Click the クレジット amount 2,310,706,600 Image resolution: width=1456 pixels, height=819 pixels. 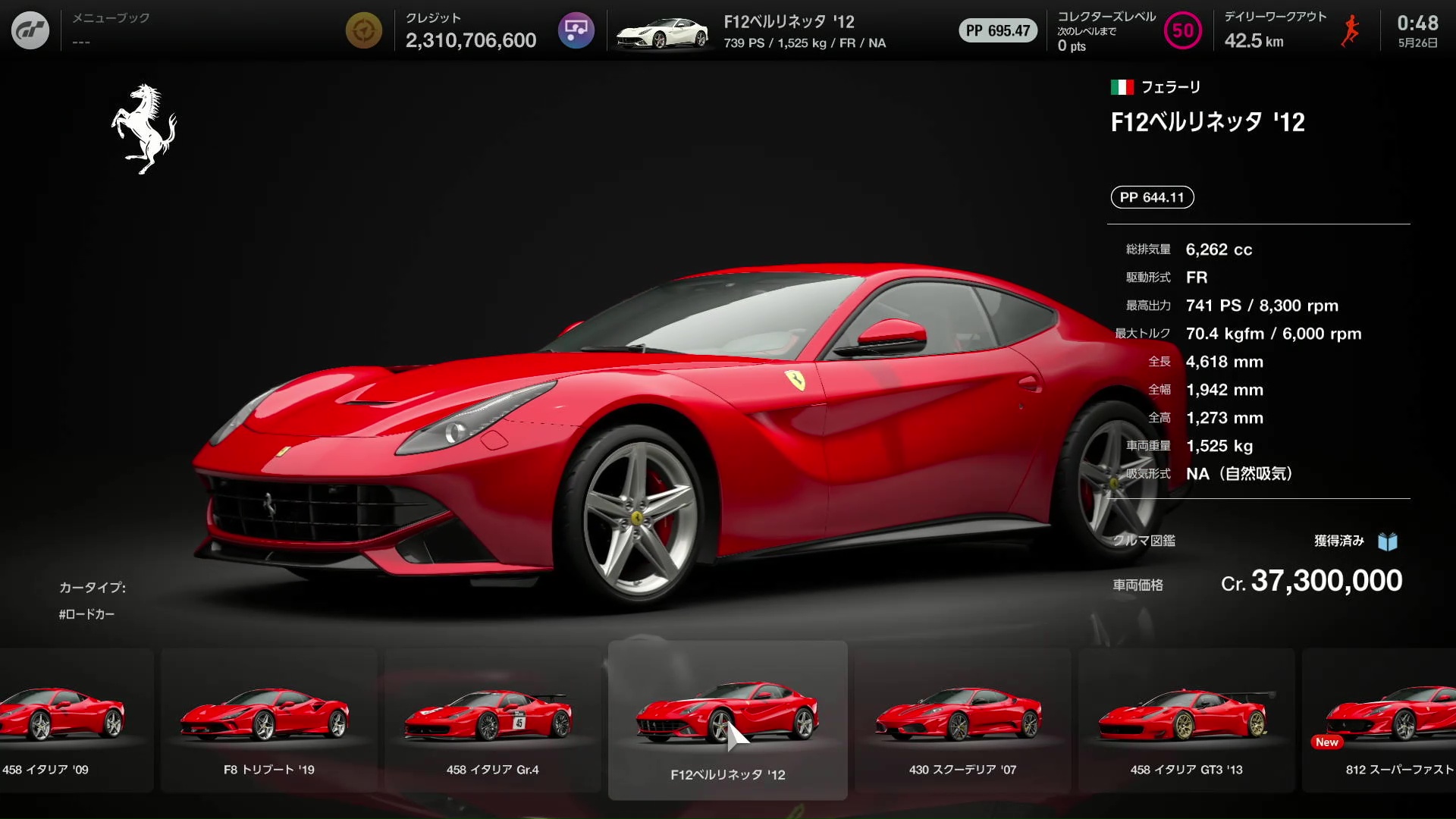(x=471, y=40)
